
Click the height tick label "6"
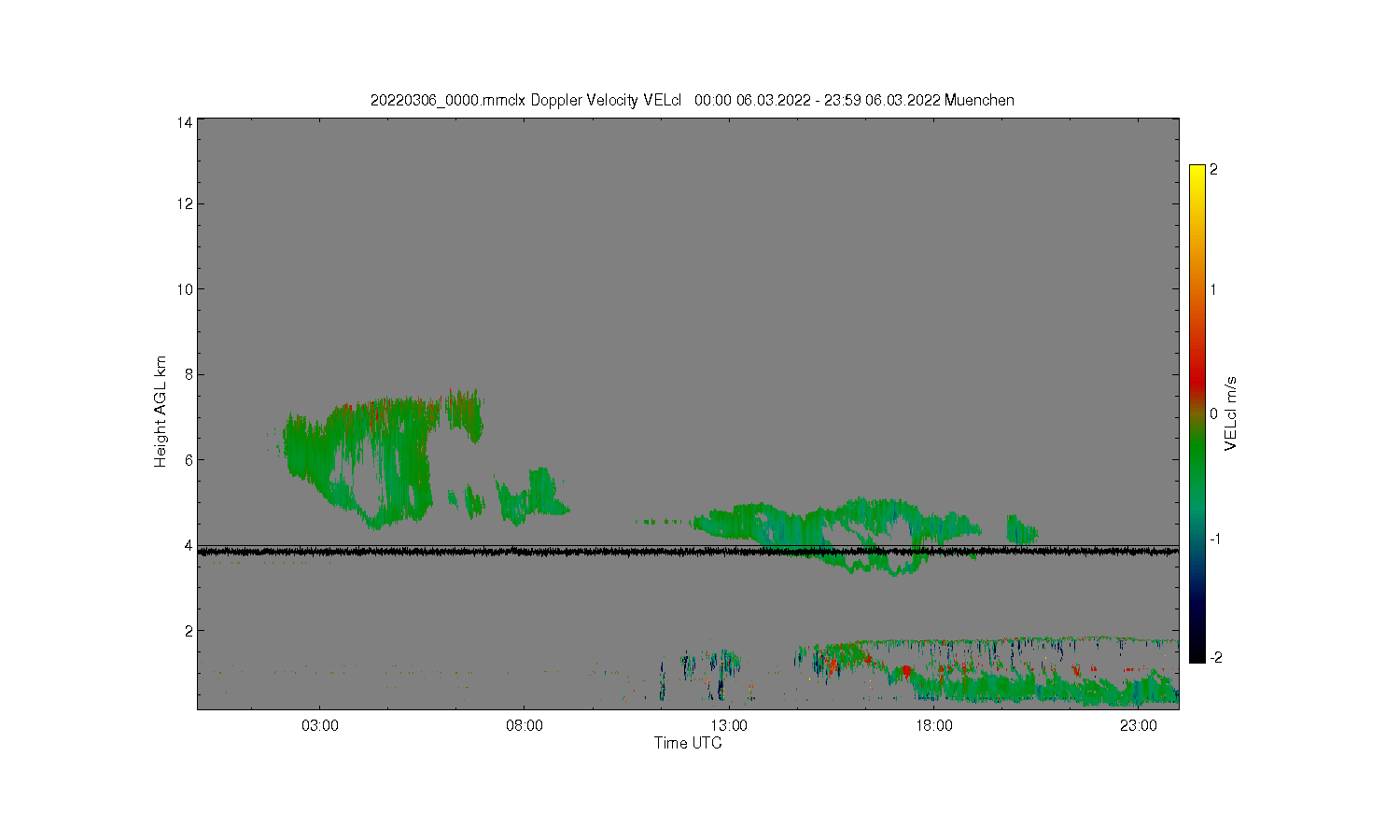pyautogui.click(x=188, y=460)
